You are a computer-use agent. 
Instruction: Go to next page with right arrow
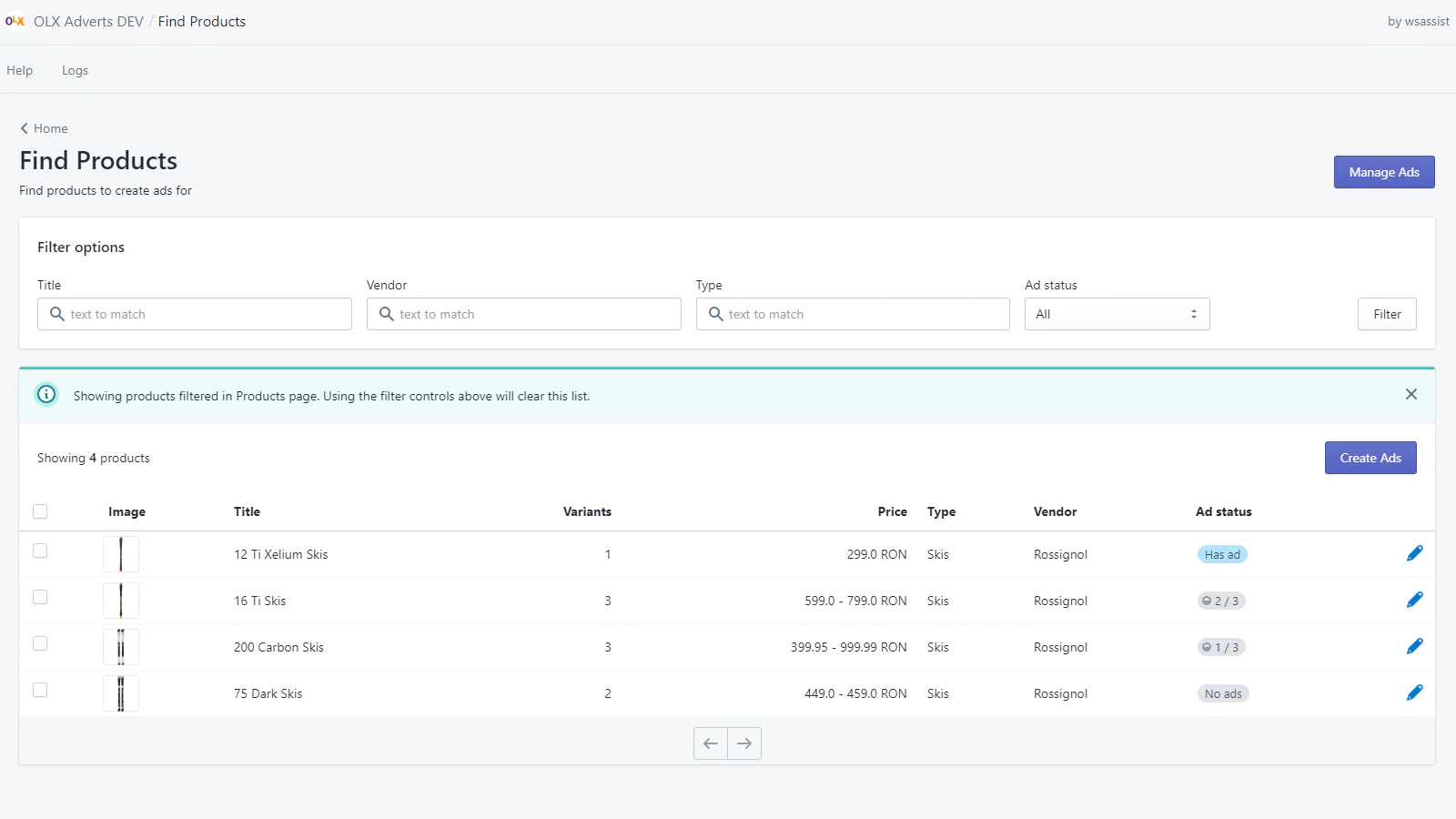click(744, 743)
